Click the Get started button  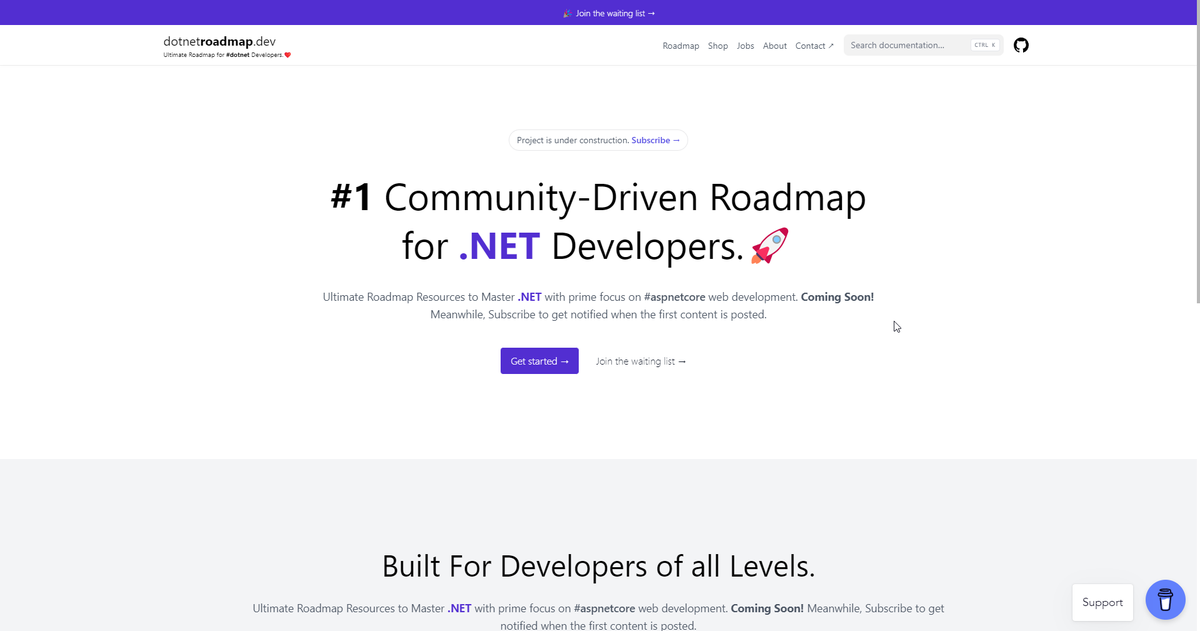[539, 360]
